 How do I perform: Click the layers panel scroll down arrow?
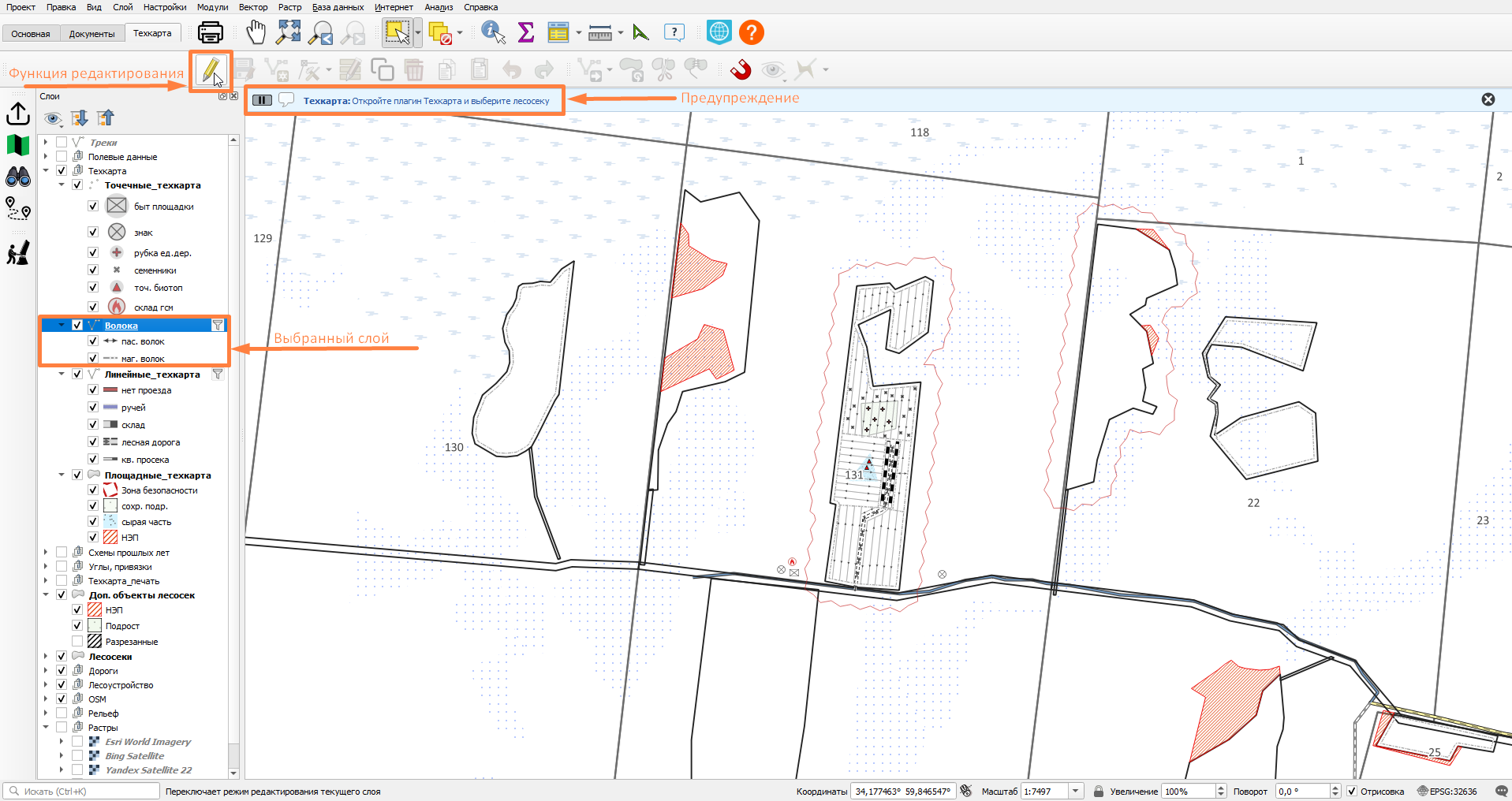[x=233, y=773]
